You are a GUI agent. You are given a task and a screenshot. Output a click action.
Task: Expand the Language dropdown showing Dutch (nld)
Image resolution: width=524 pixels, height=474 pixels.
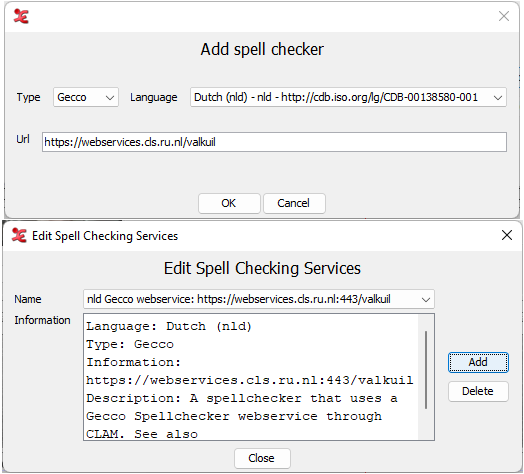pos(348,97)
